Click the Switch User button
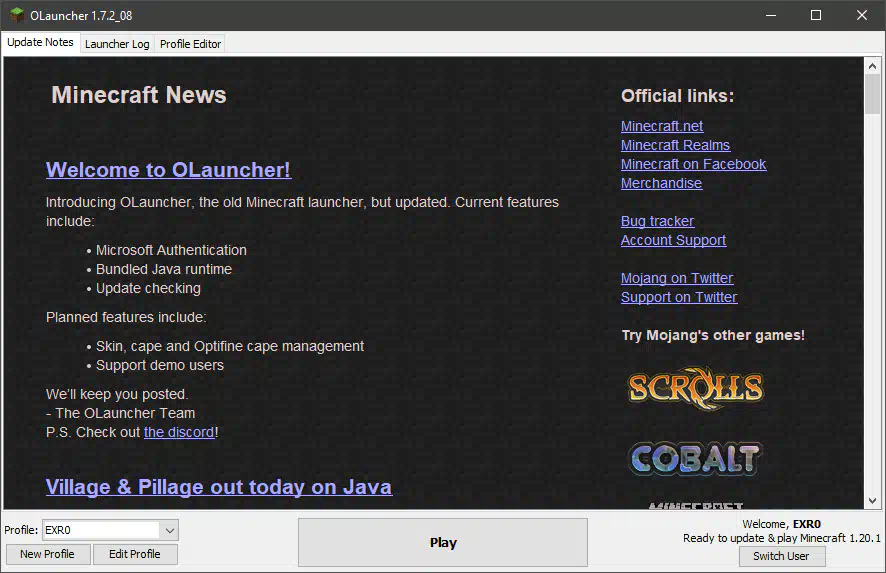The width and height of the screenshot is (886, 573). [x=781, y=556]
